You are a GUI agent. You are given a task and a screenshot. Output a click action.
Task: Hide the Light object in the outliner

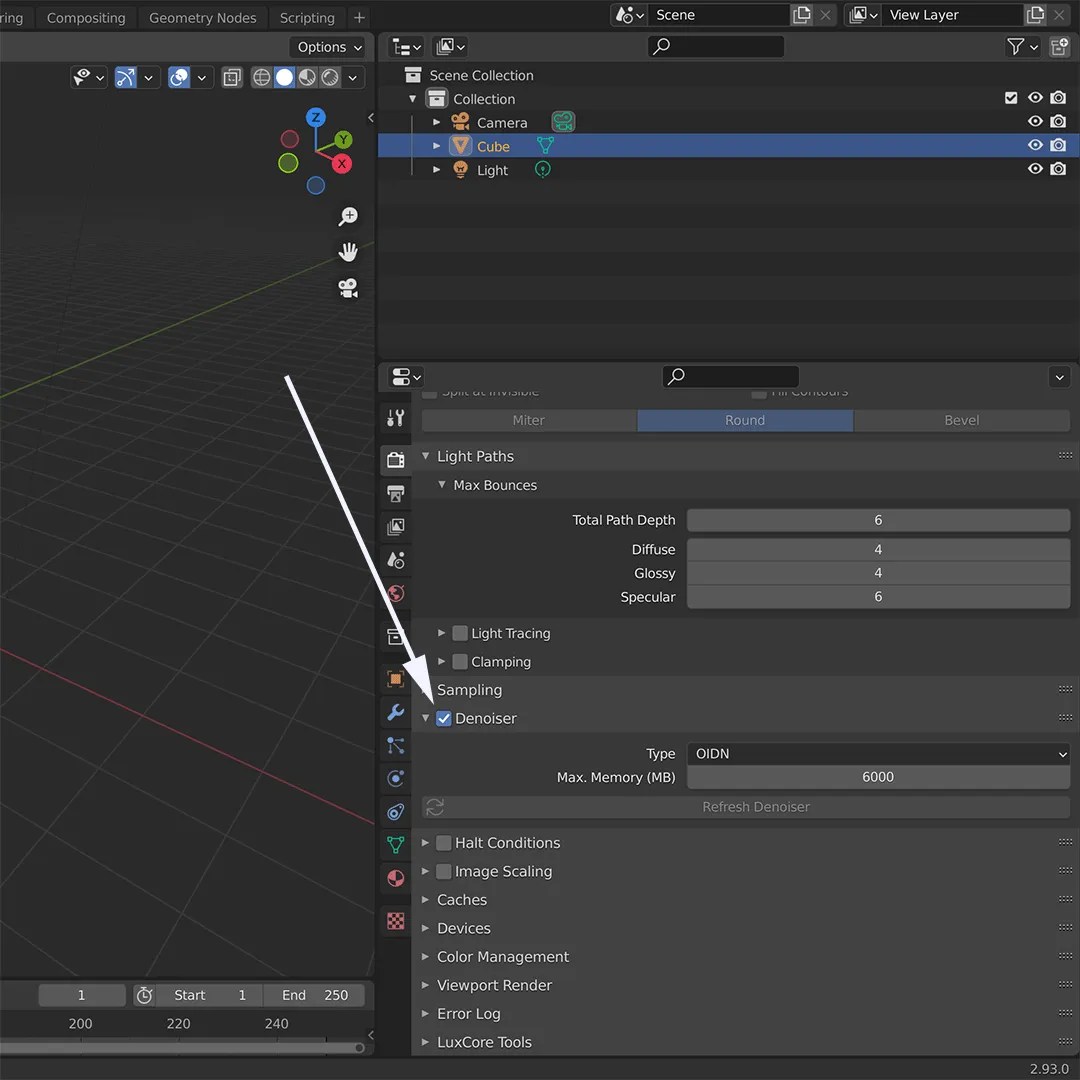[x=1035, y=169]
